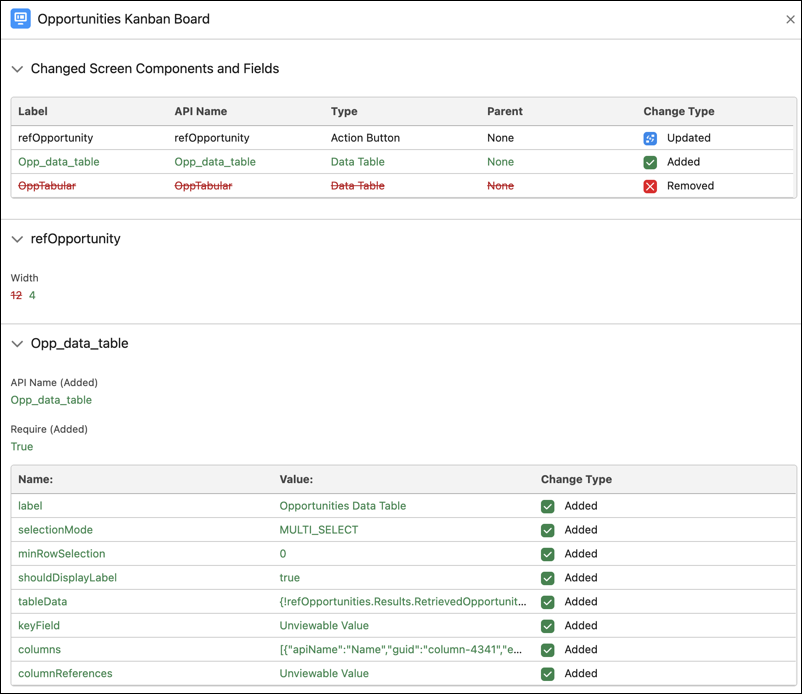Click Added icon in columns row
802x694 pixels.
pos(547,650)
